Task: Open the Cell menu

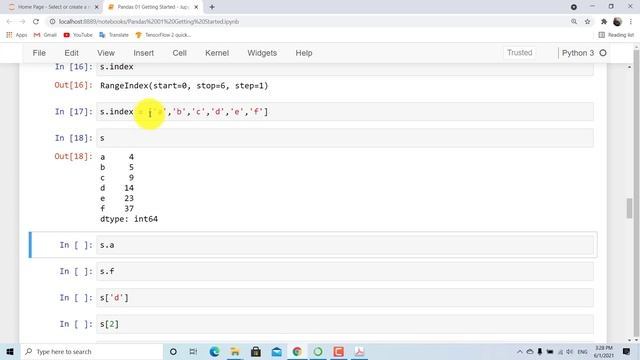Action: click(180, 53)
